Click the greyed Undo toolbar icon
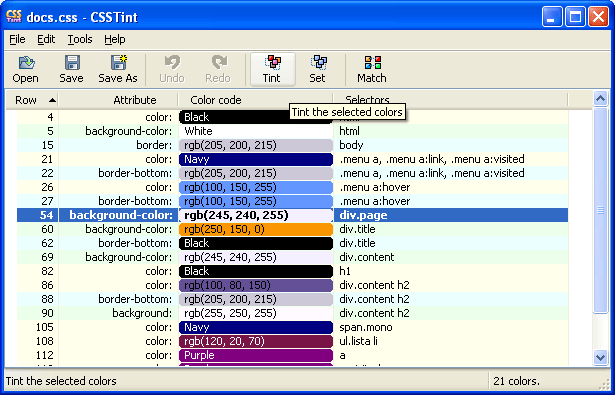615x395 pixels. (x=172, y=69)
